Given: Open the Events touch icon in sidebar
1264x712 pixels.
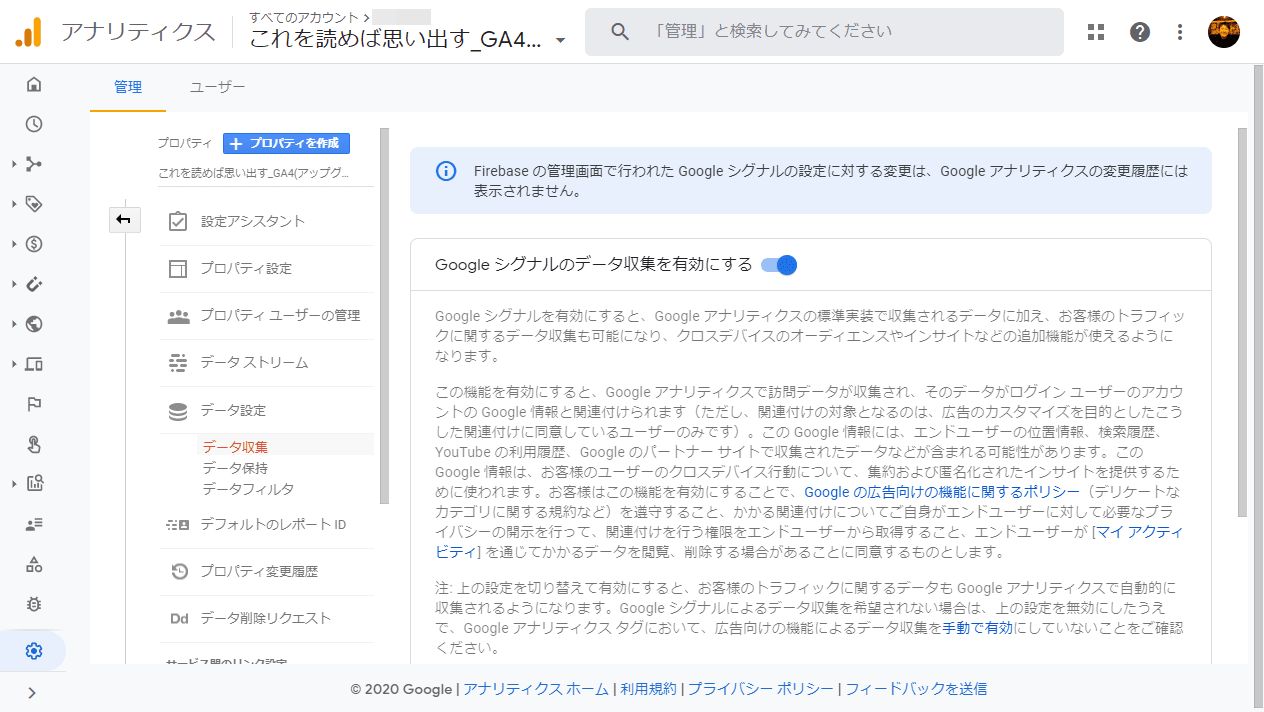Looking at the screenshot, I should [x=34, y=444].
